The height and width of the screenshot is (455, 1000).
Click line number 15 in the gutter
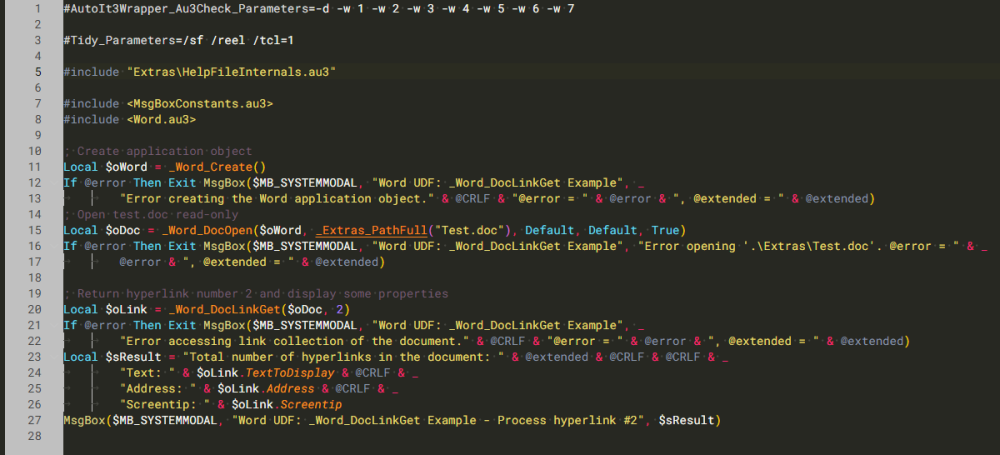point(34,230)
